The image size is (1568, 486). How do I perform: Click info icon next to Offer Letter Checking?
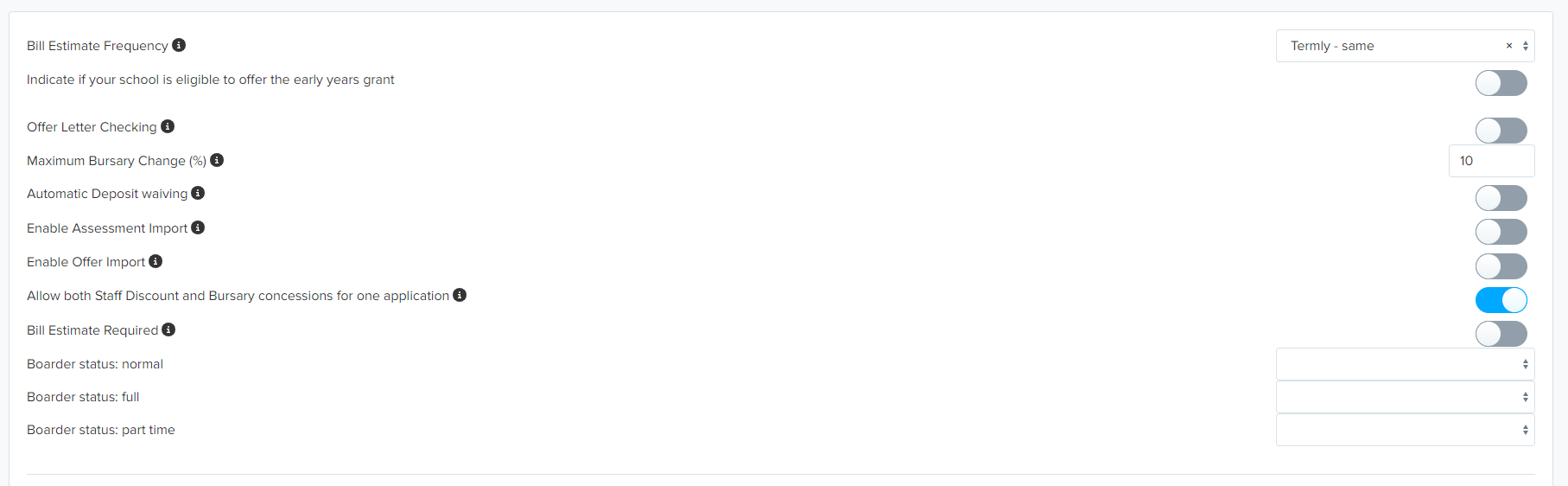point(168,126)
